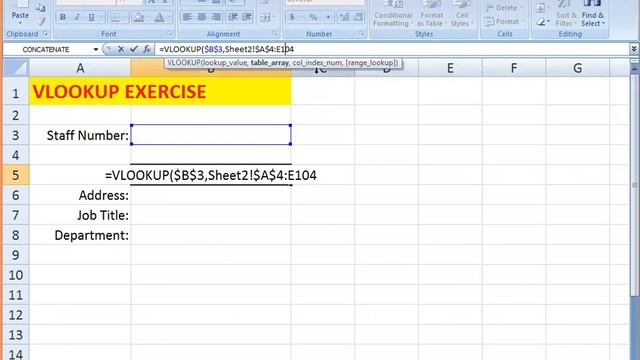Open the Name Box dropdown arrow
The height and width of the screenshot is (360, 640).
96,49
